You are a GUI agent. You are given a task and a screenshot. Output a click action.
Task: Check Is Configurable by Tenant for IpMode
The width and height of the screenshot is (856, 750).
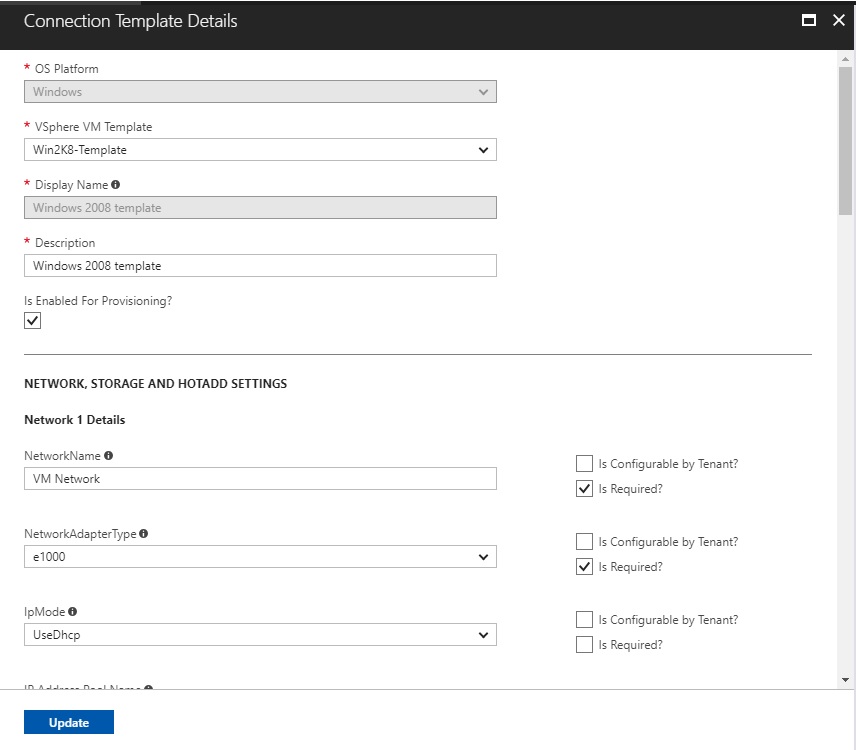tap(584, 620)
